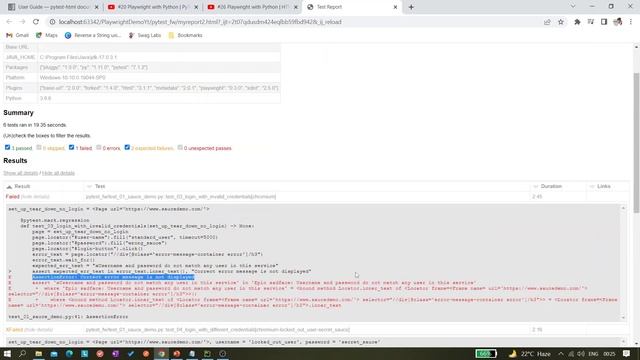The image size is (640, 360).
Task: Open the 22°C Haze weather widget
Action: click(530, 353)
